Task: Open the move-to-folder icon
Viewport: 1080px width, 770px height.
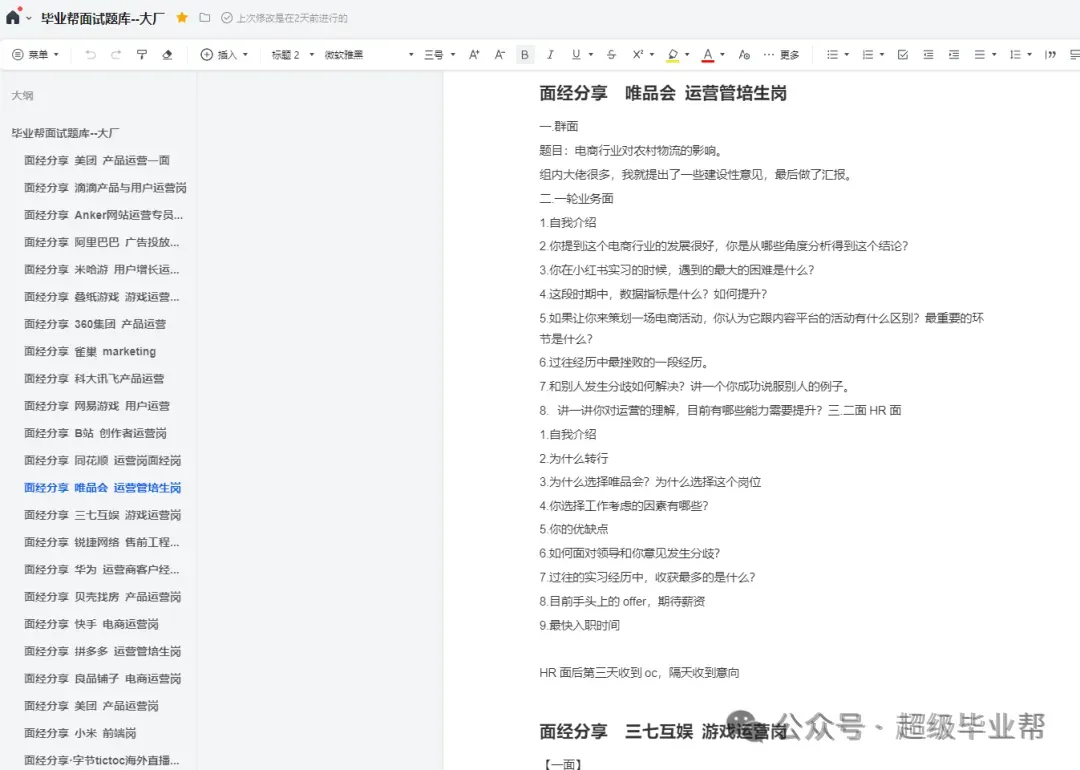Action: [x=205, y=18]
